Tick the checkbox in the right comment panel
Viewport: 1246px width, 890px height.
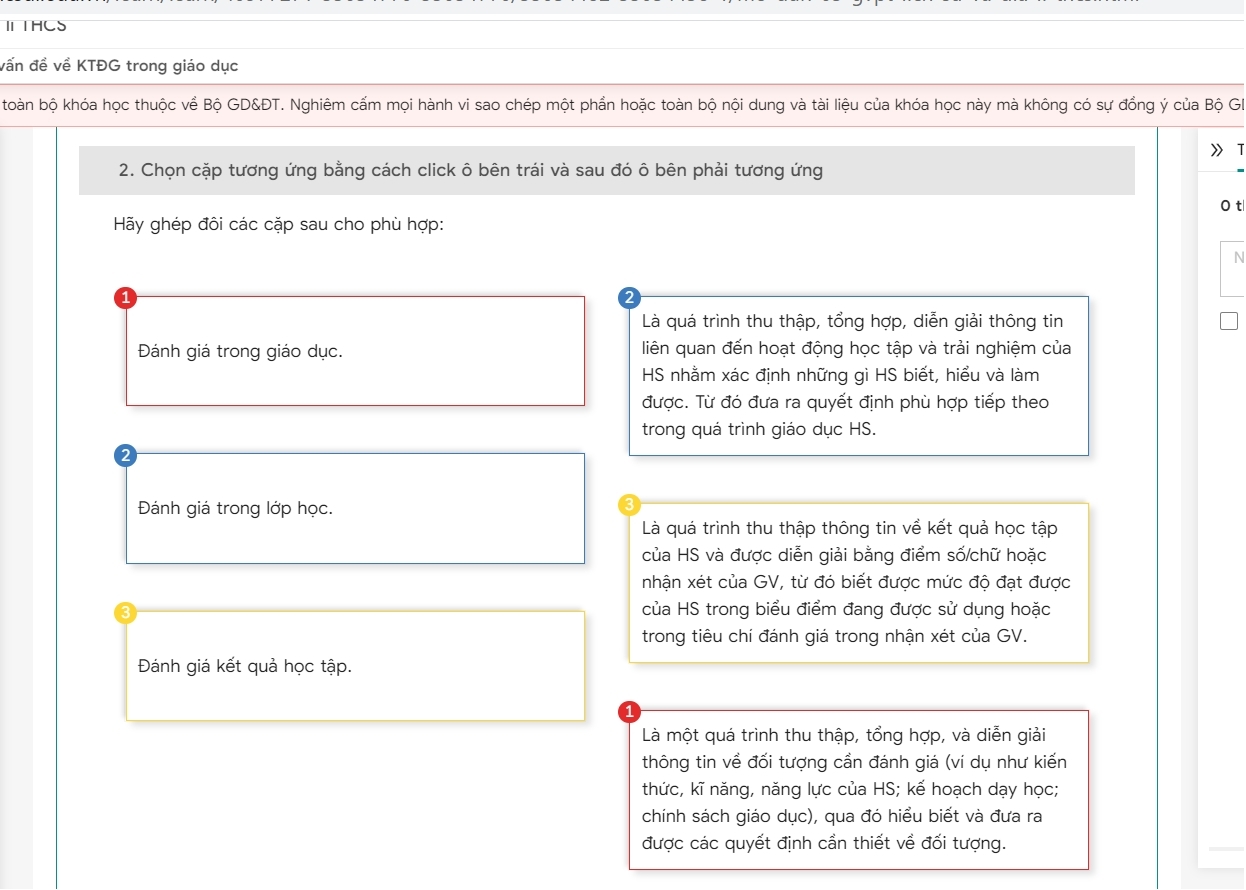pos(1228,321)
